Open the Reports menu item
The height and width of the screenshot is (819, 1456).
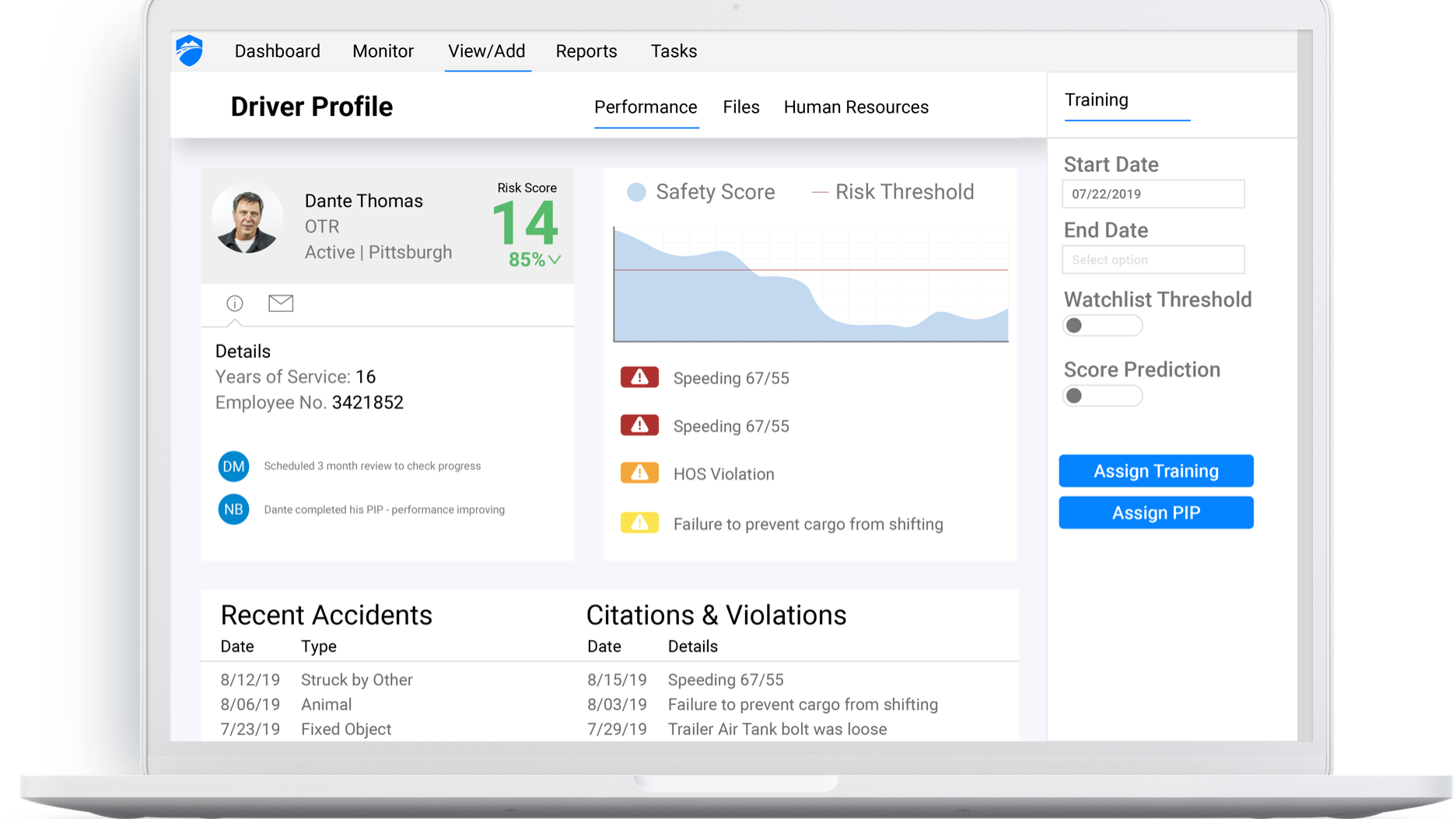(x=586, y=51)
